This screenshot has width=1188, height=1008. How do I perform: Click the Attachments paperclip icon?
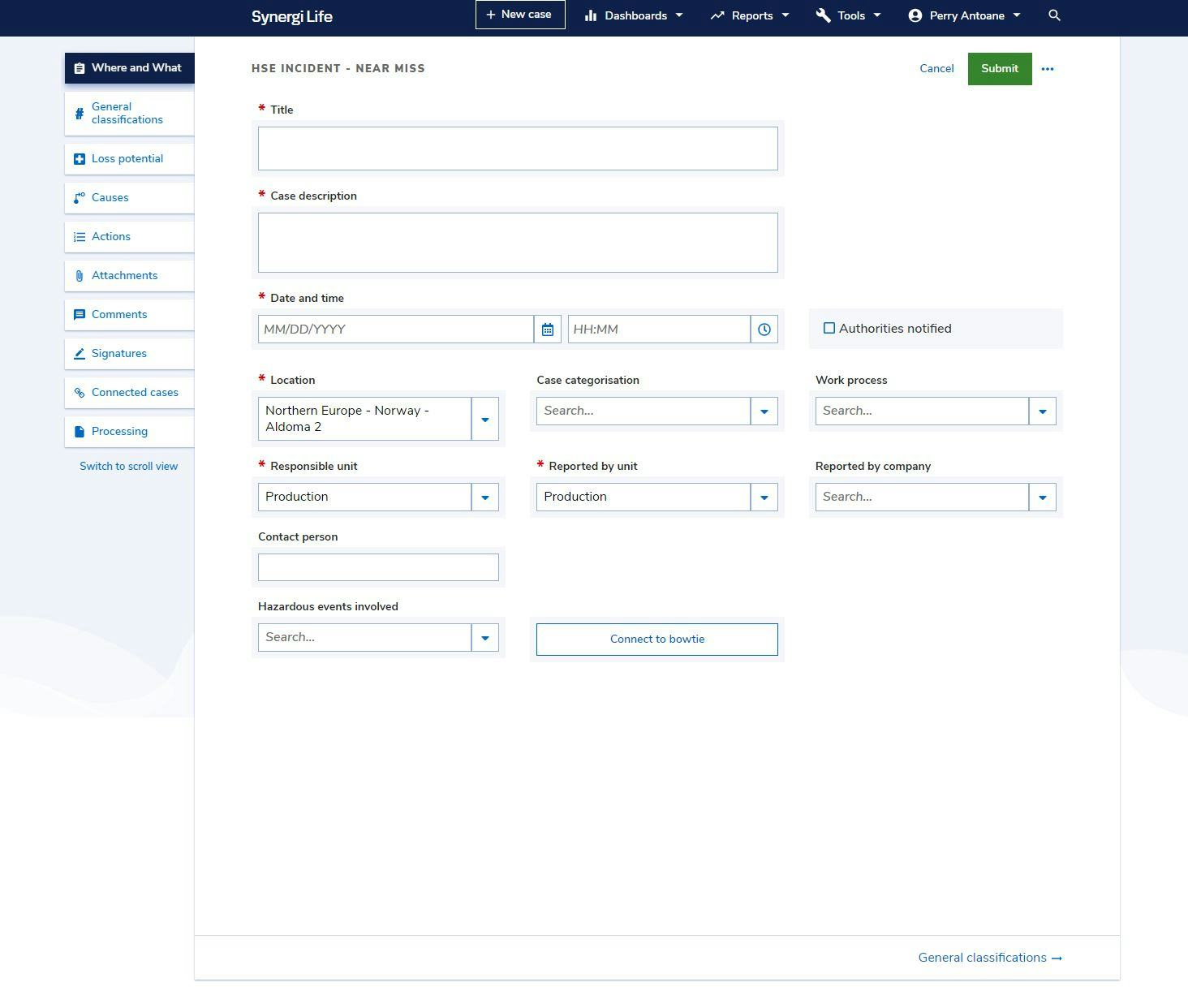pos(80,276)
